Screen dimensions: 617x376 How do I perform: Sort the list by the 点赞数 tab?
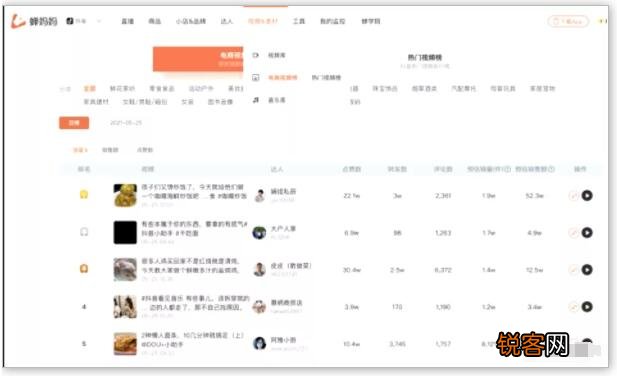145,150
